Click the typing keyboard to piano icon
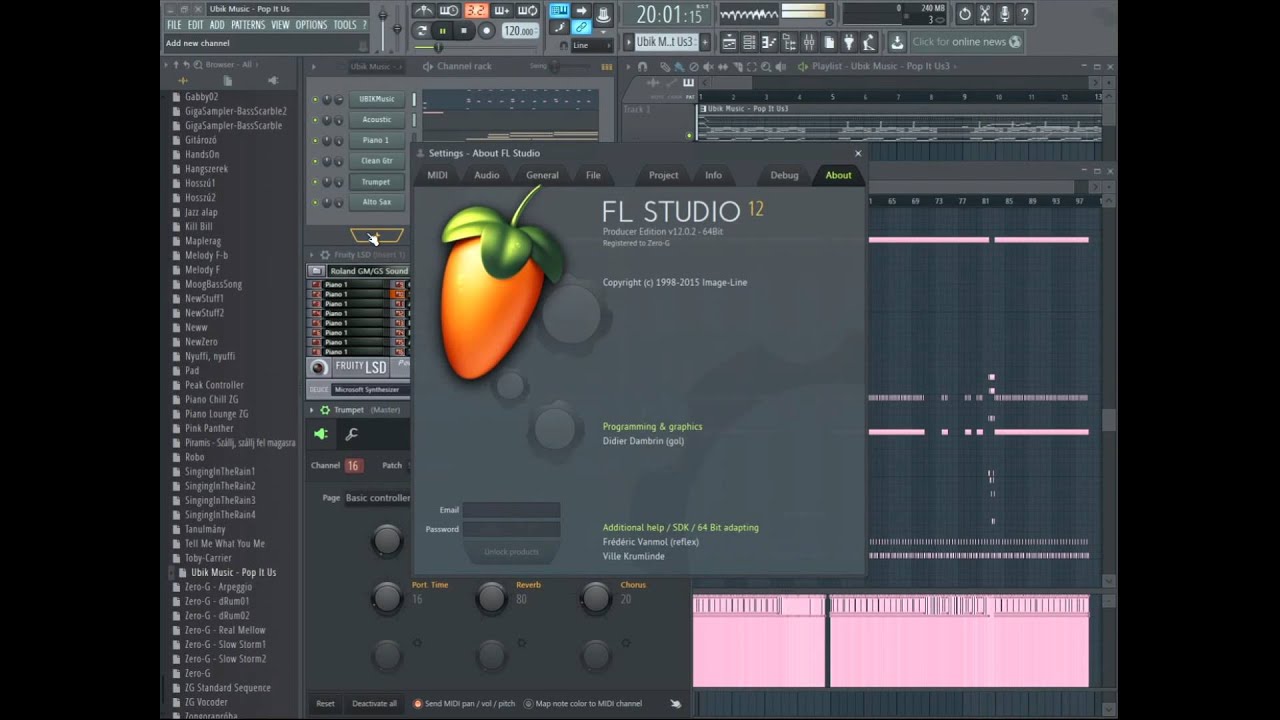 (x=559, y=11)
